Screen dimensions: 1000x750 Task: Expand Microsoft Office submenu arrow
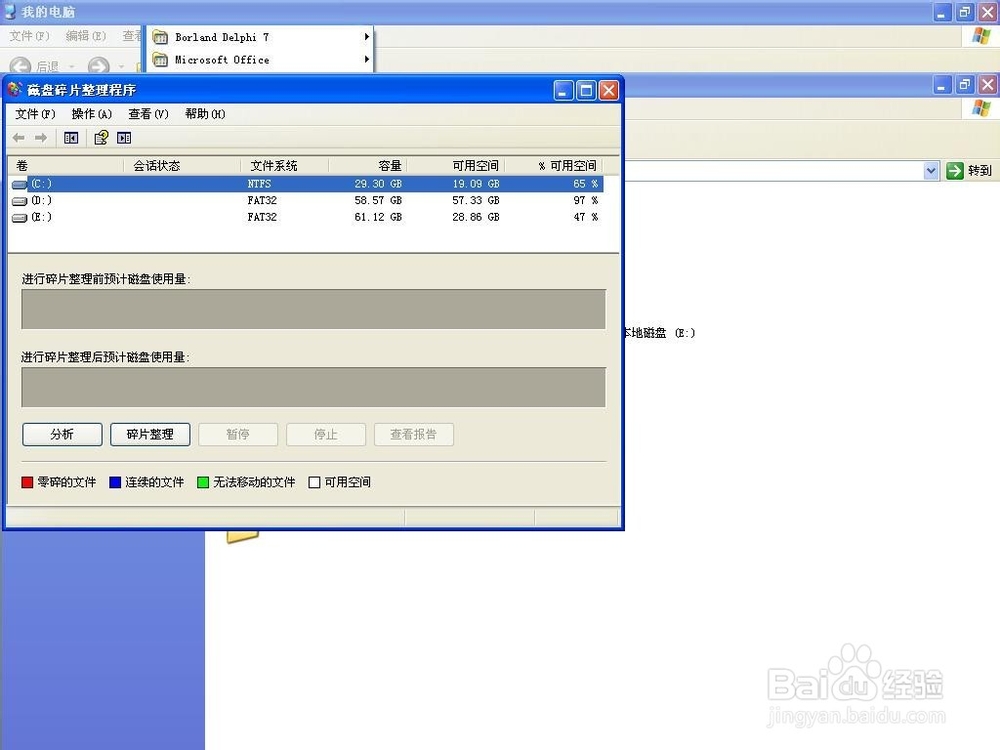coord(367,59)
